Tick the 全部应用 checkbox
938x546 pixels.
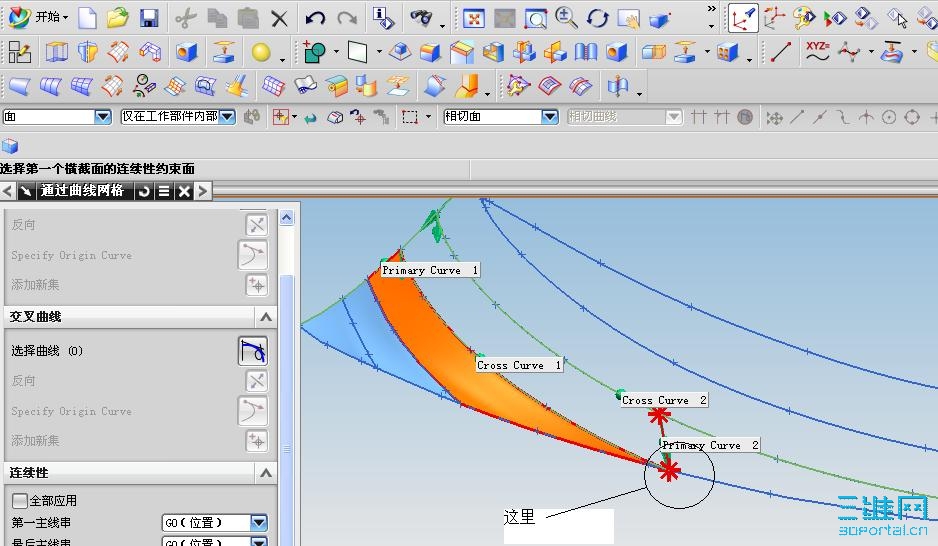(x=20, y=501)
